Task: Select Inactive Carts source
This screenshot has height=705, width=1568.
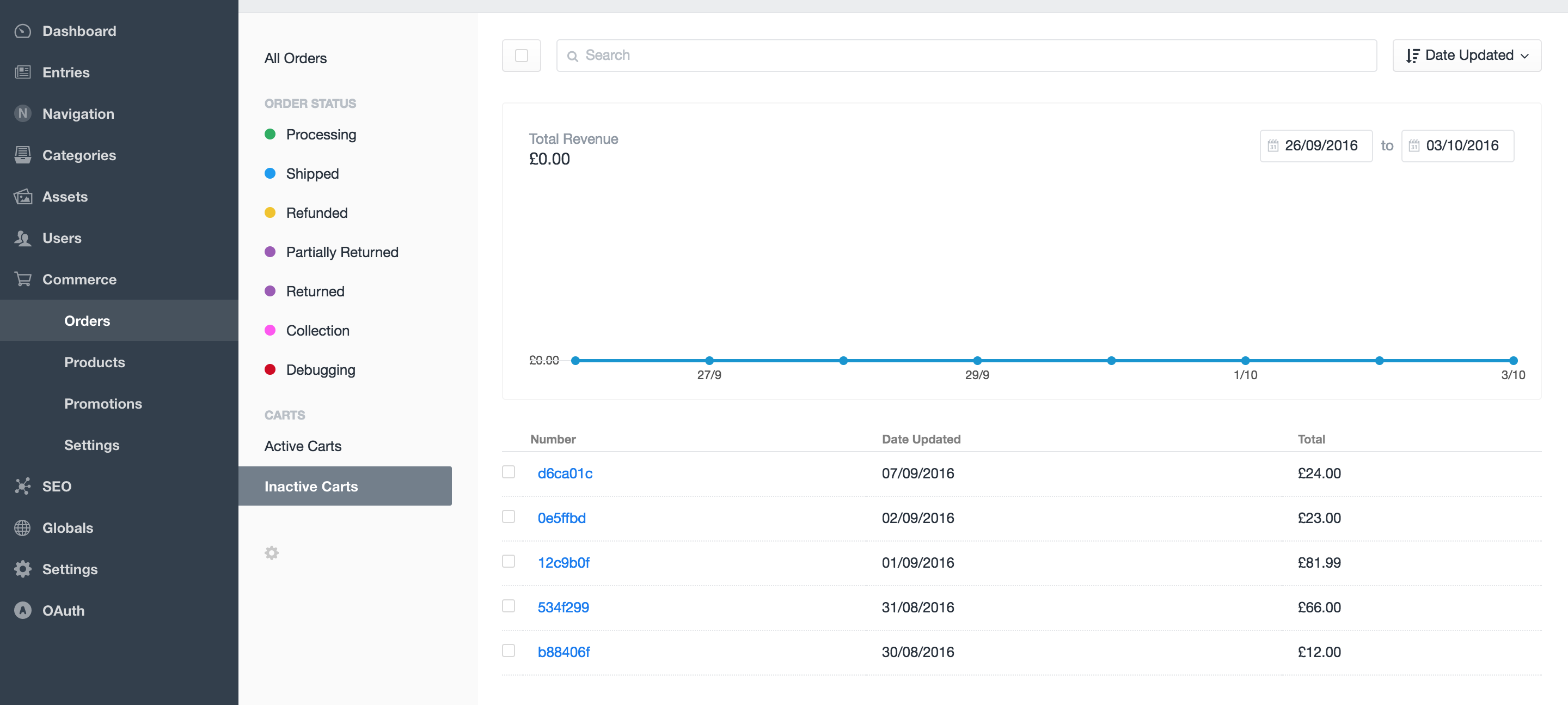Action: coord(345,485)
